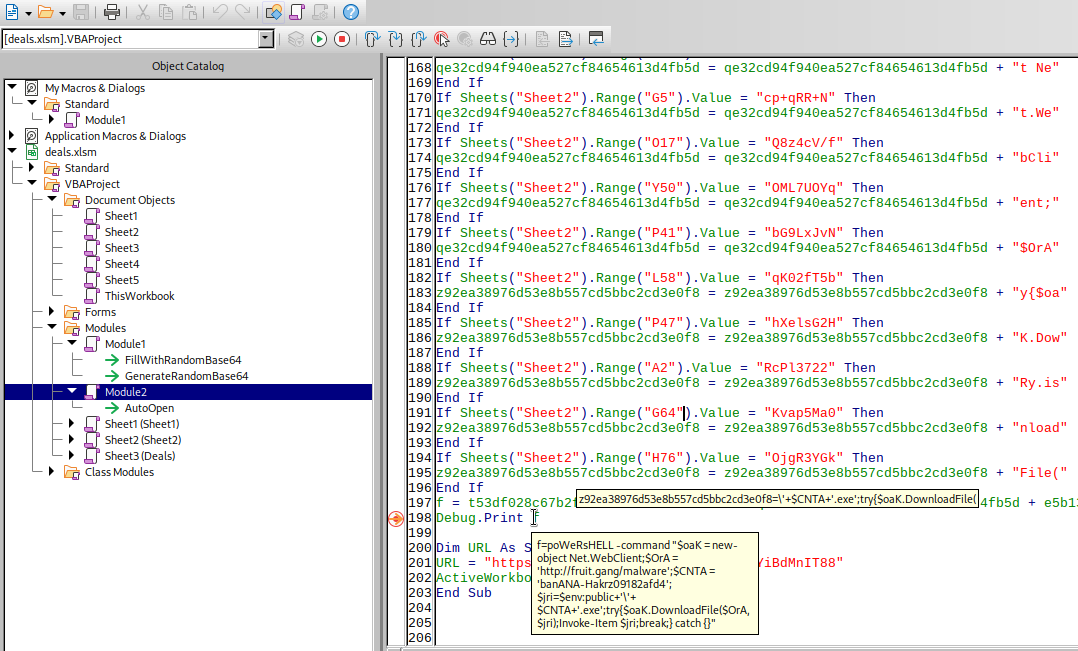Select Sheet3 under Document Objects
The height and width of the screenshot is (651, 1078).
(x=122, y=248)
